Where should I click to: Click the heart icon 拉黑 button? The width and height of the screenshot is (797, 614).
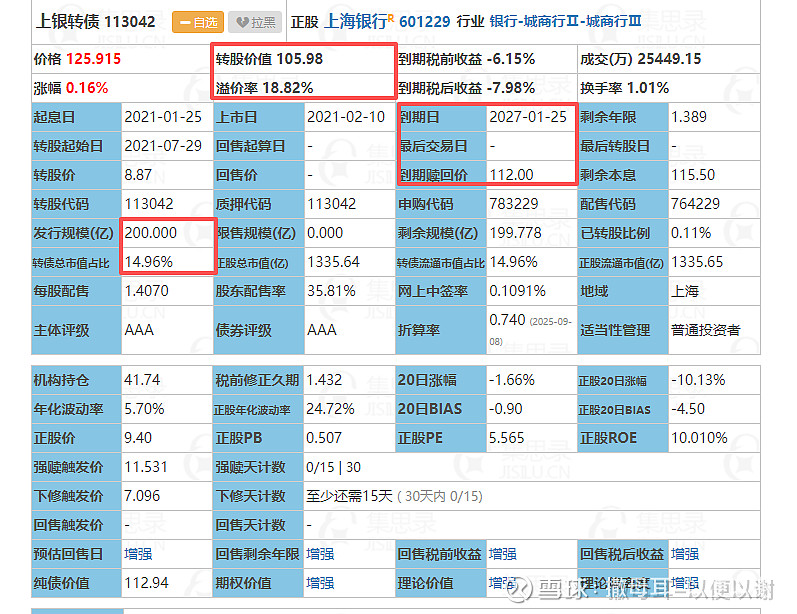(x=255, y=21)
